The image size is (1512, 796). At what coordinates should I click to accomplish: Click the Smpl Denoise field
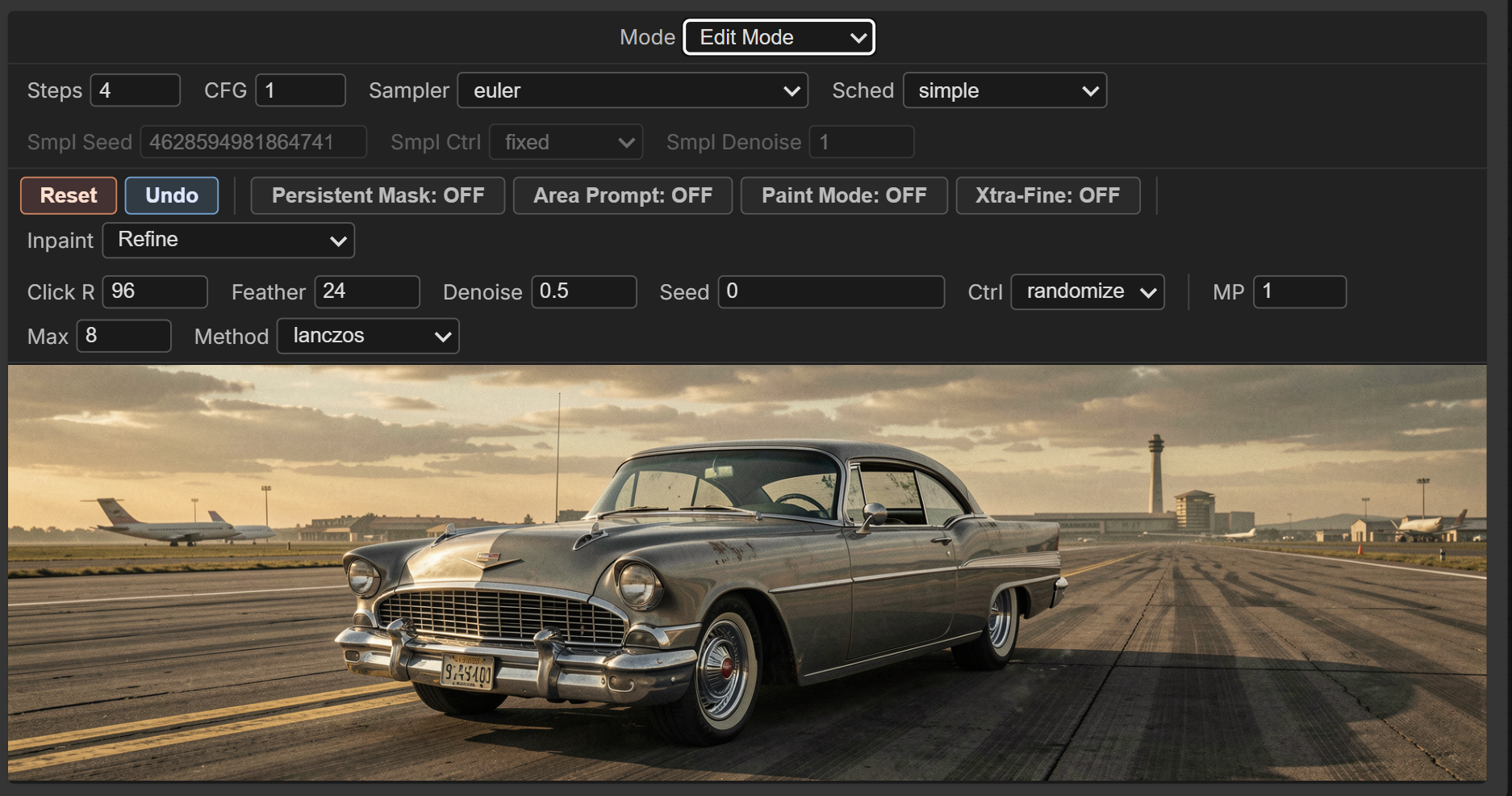[x=862, y=142]
